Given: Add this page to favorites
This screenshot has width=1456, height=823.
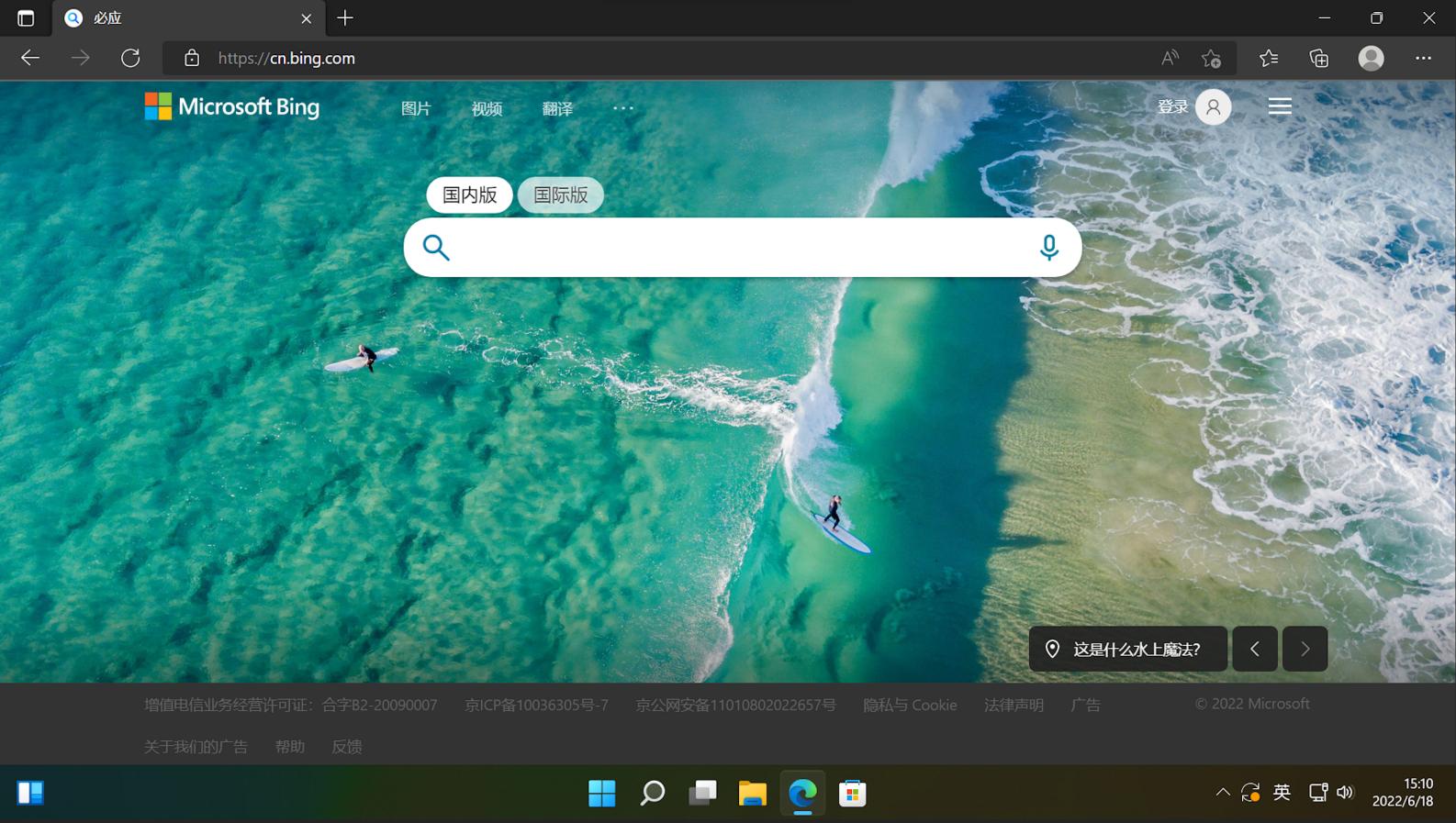Looking at the screenshot, I should [x=1211, y=58].
